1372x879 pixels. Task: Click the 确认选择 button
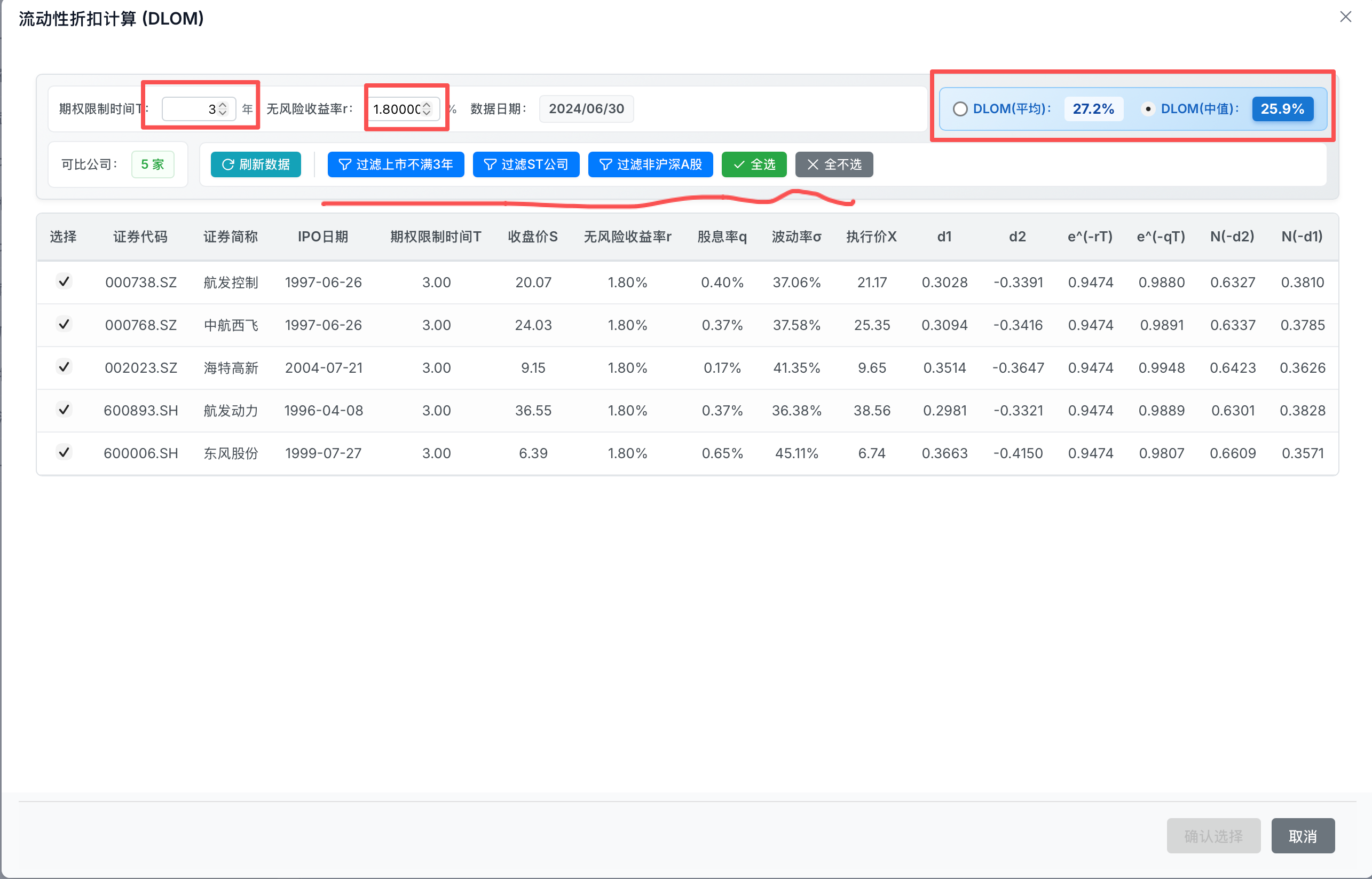(1213, 836)
